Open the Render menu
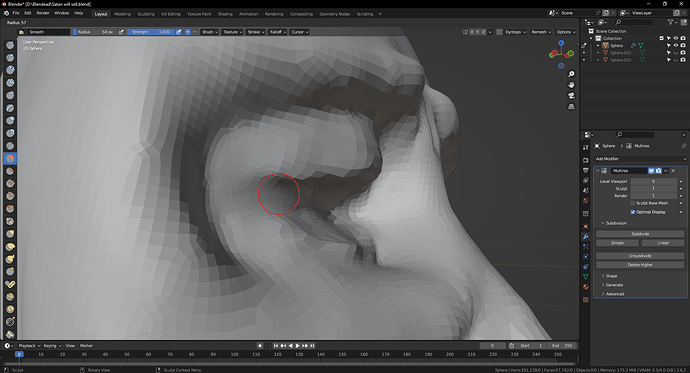 pos(43,13)
